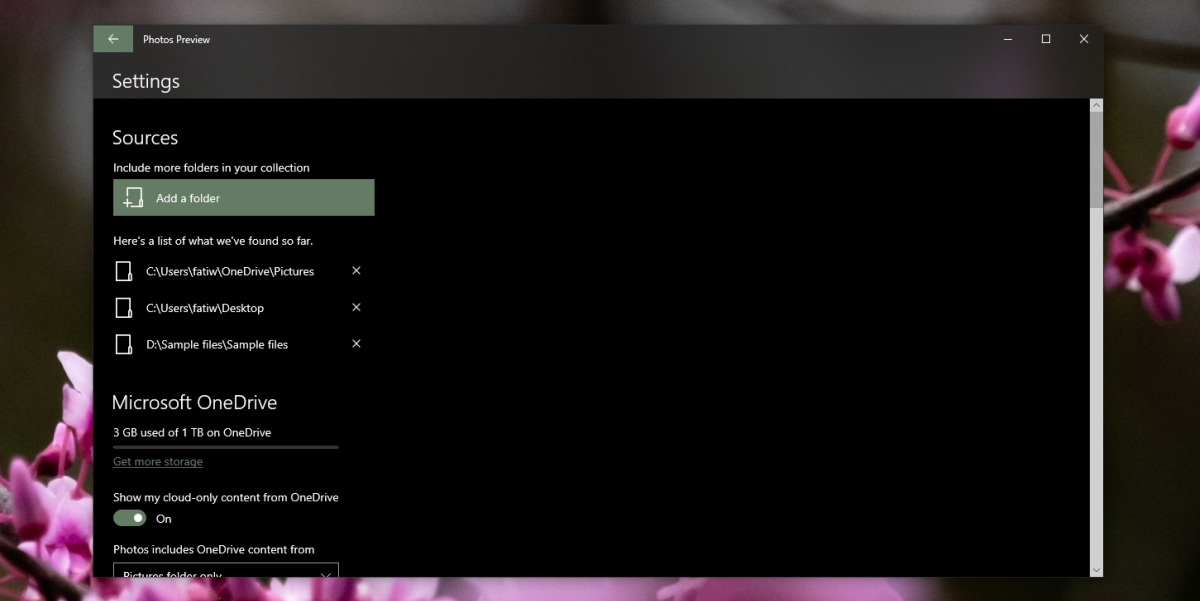Click the scroll down arrow of the scrollbar
Image resolution: width=1200 pixels, height=601 pixels.
(1096, 570)
